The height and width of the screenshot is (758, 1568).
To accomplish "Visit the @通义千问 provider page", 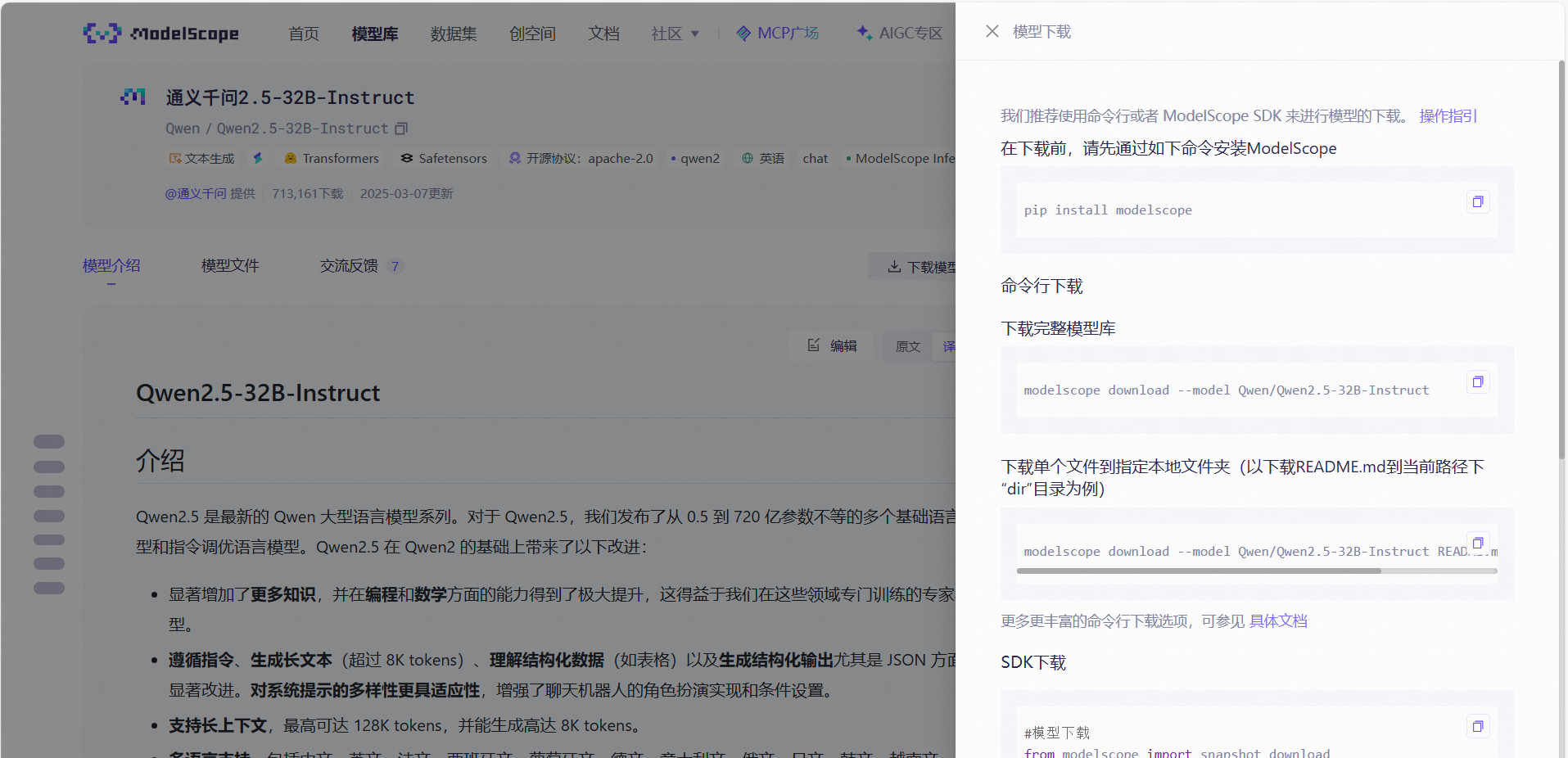I will pyautogui.click(x=196, y=193).
